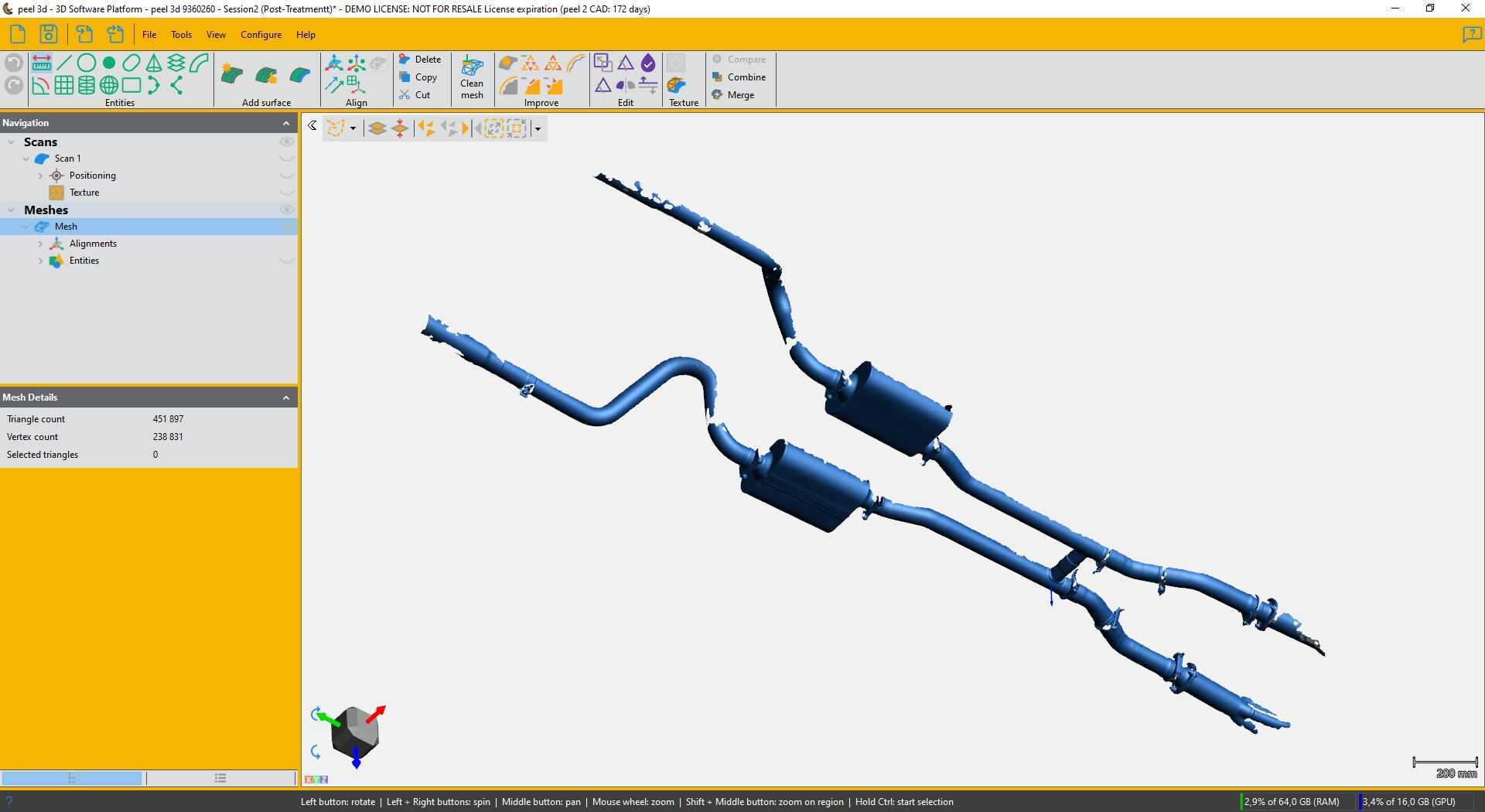
Task: Open the help question mark icon
Action: (x=1471, y=35)
